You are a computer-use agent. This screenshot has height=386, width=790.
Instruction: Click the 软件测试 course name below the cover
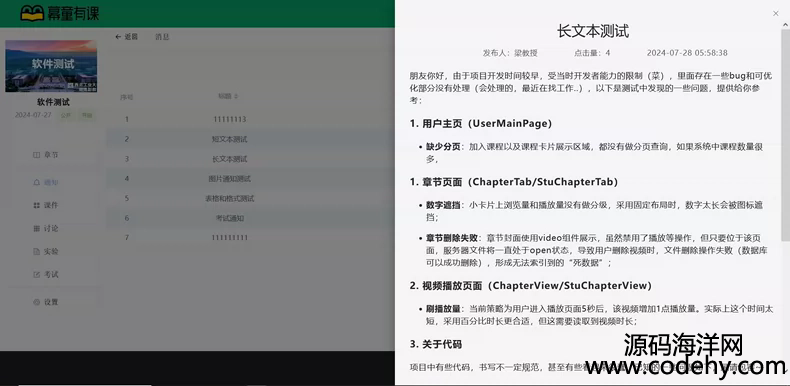click(x=53, y=102)
